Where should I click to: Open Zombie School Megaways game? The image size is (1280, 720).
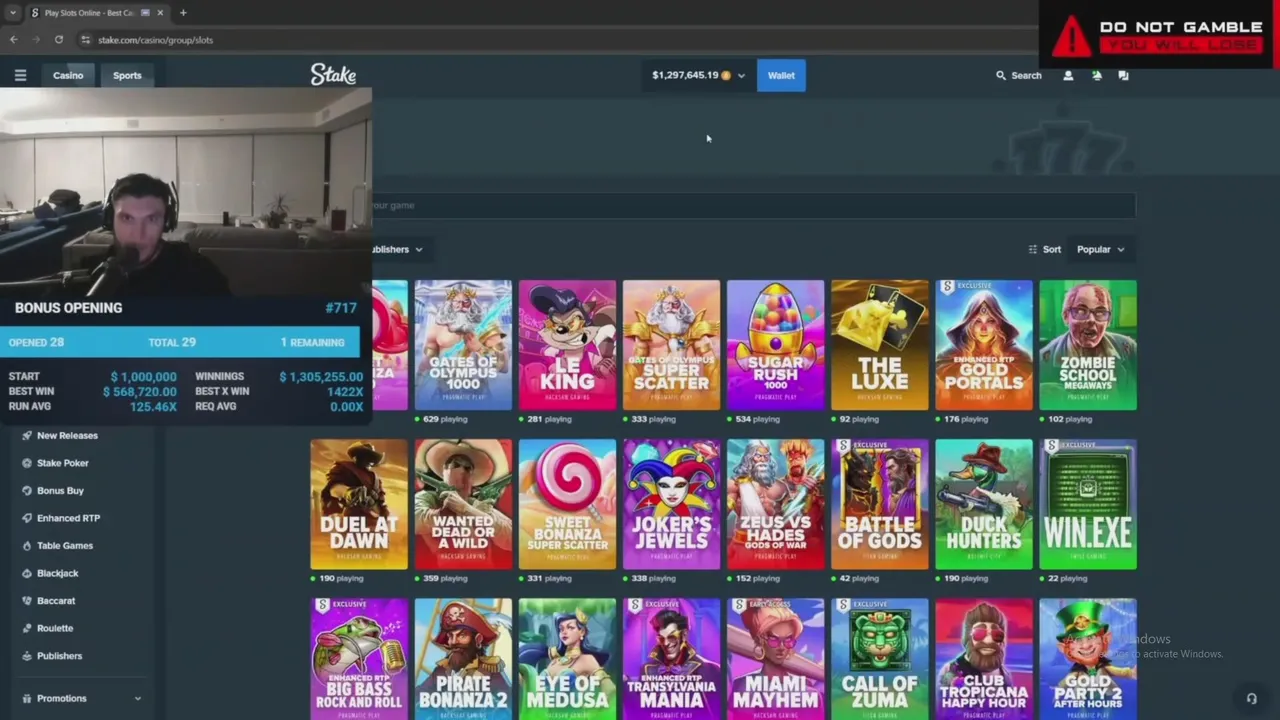1087,345
